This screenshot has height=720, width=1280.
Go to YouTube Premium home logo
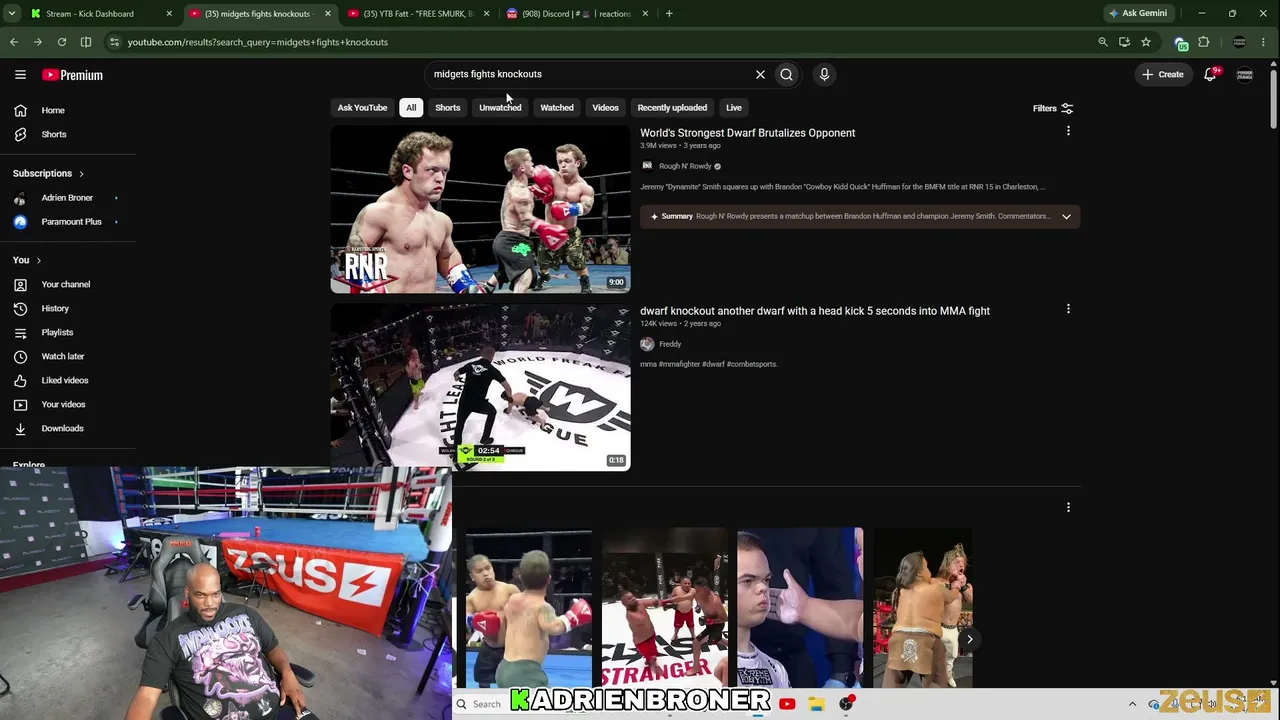pos(72,75)
